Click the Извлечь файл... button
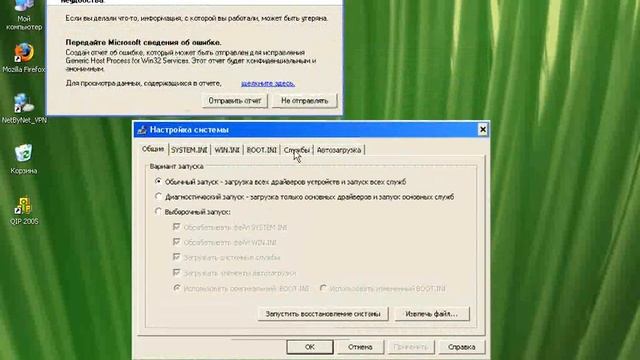 click(x=432, y=314)
